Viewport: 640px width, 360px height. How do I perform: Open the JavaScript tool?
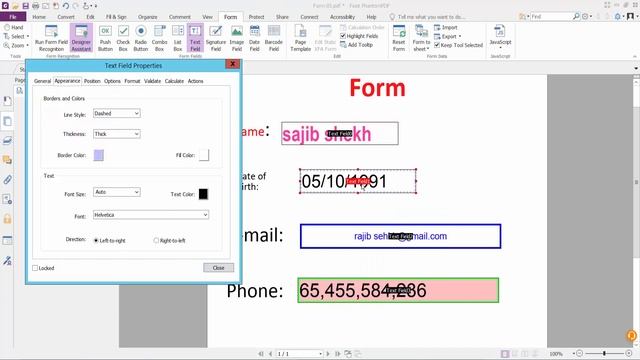(500, 37)
